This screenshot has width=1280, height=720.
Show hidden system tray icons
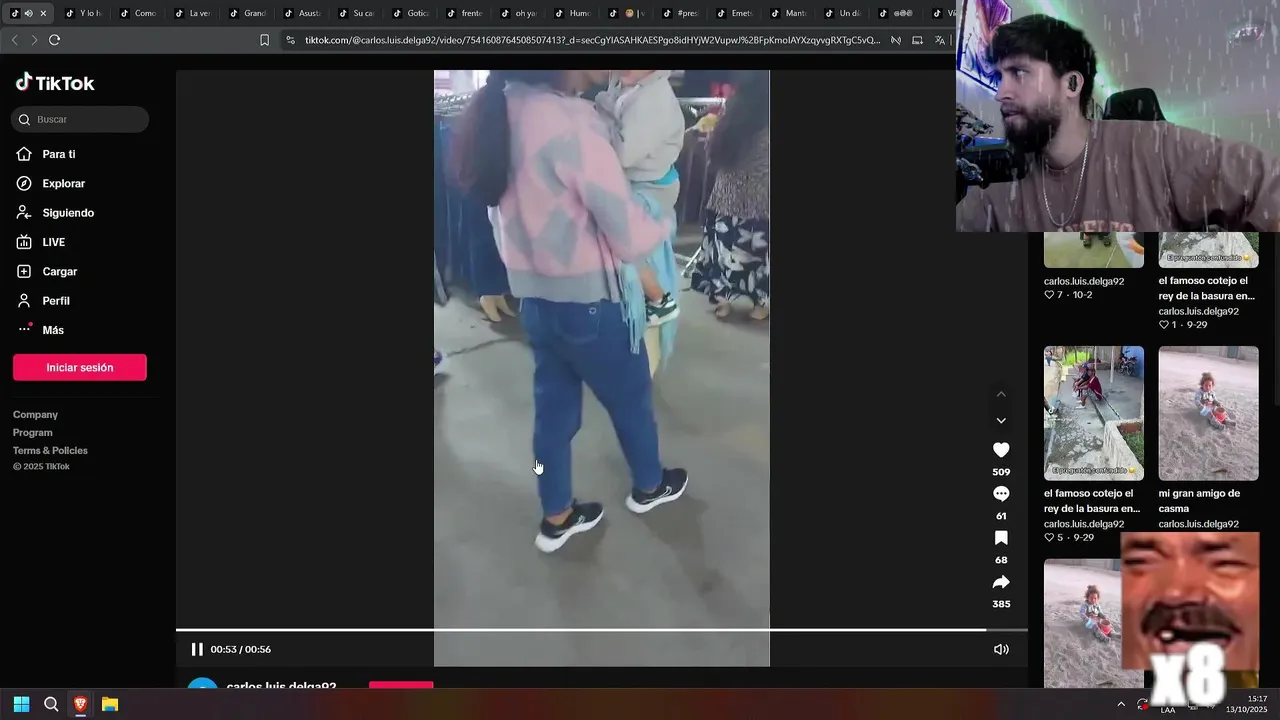point(1121,704)
